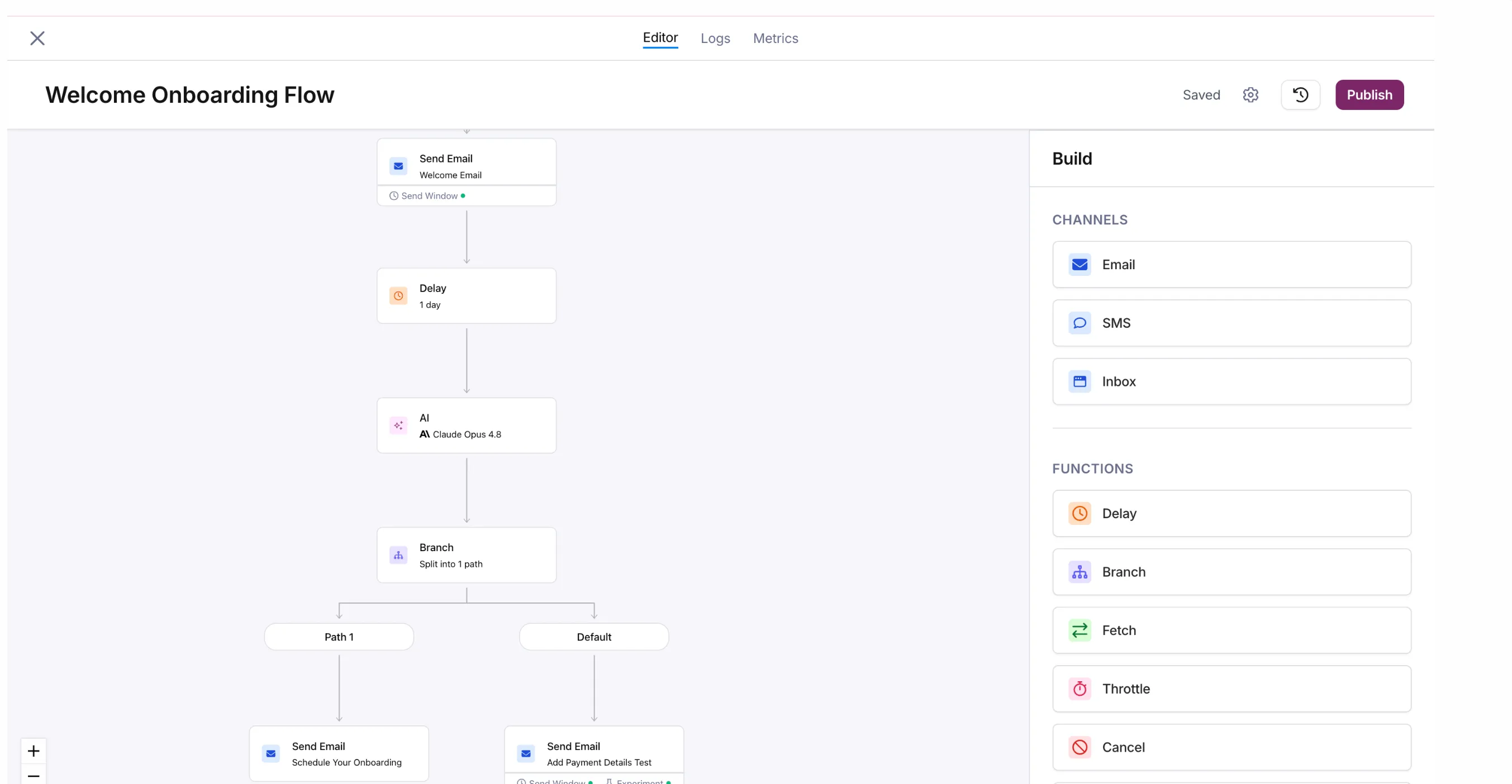Click the 'Add Payment Details Test' text
This screenshot has width=1512, height=784.
pos(598,763)
